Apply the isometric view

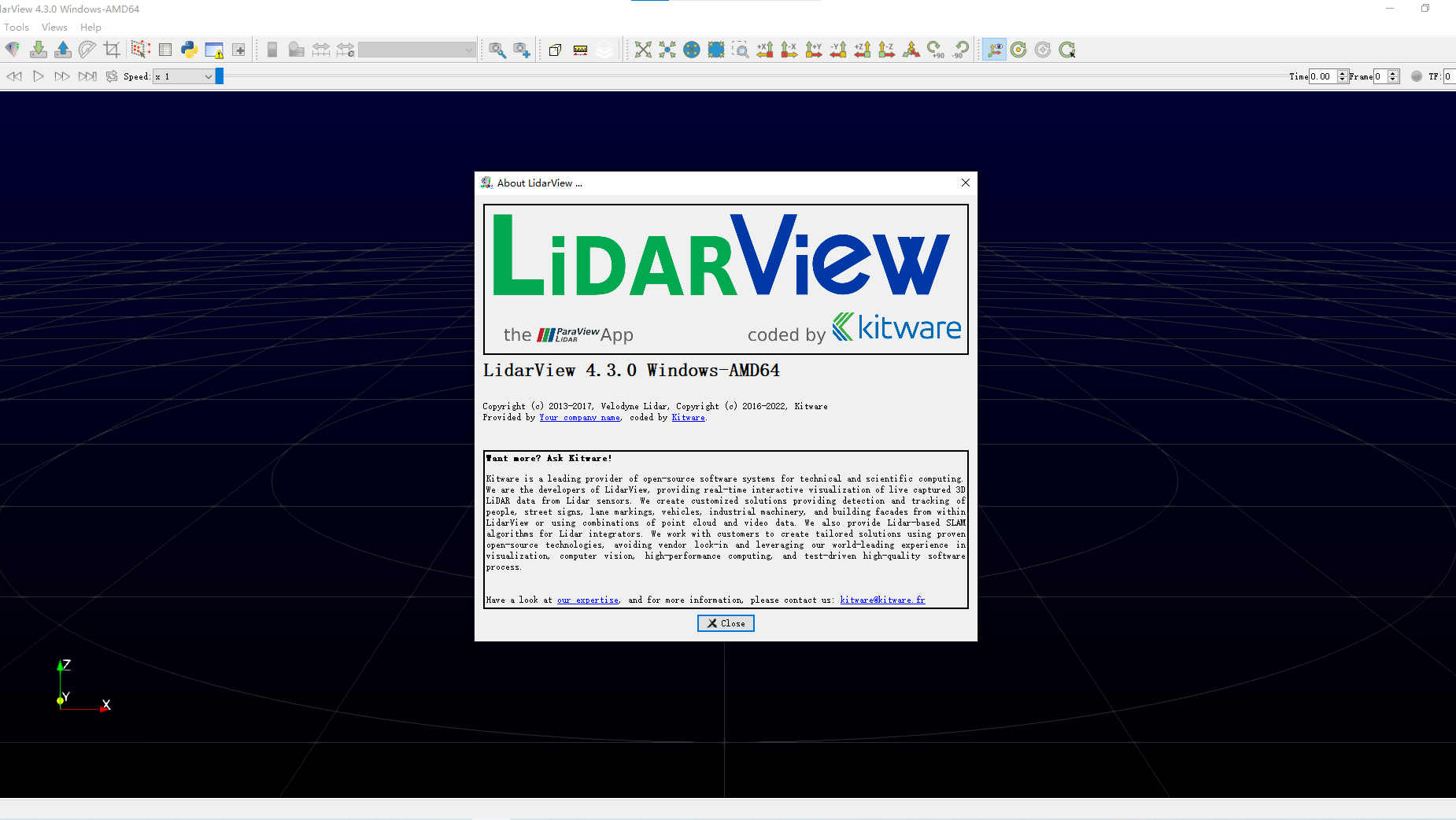point(911,50)
